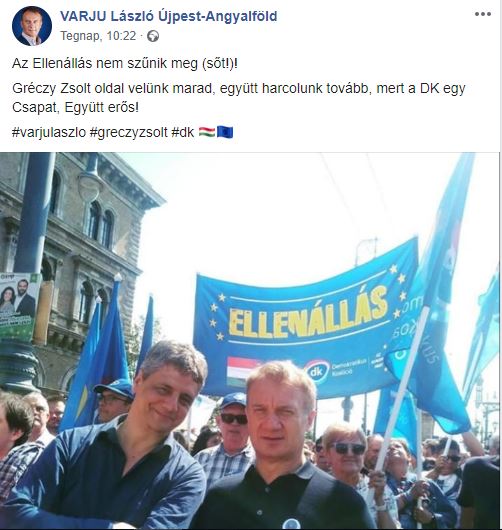Click the street lamp head in the photo
Viewport: 502px width, 530px height.
pos(91,182)
